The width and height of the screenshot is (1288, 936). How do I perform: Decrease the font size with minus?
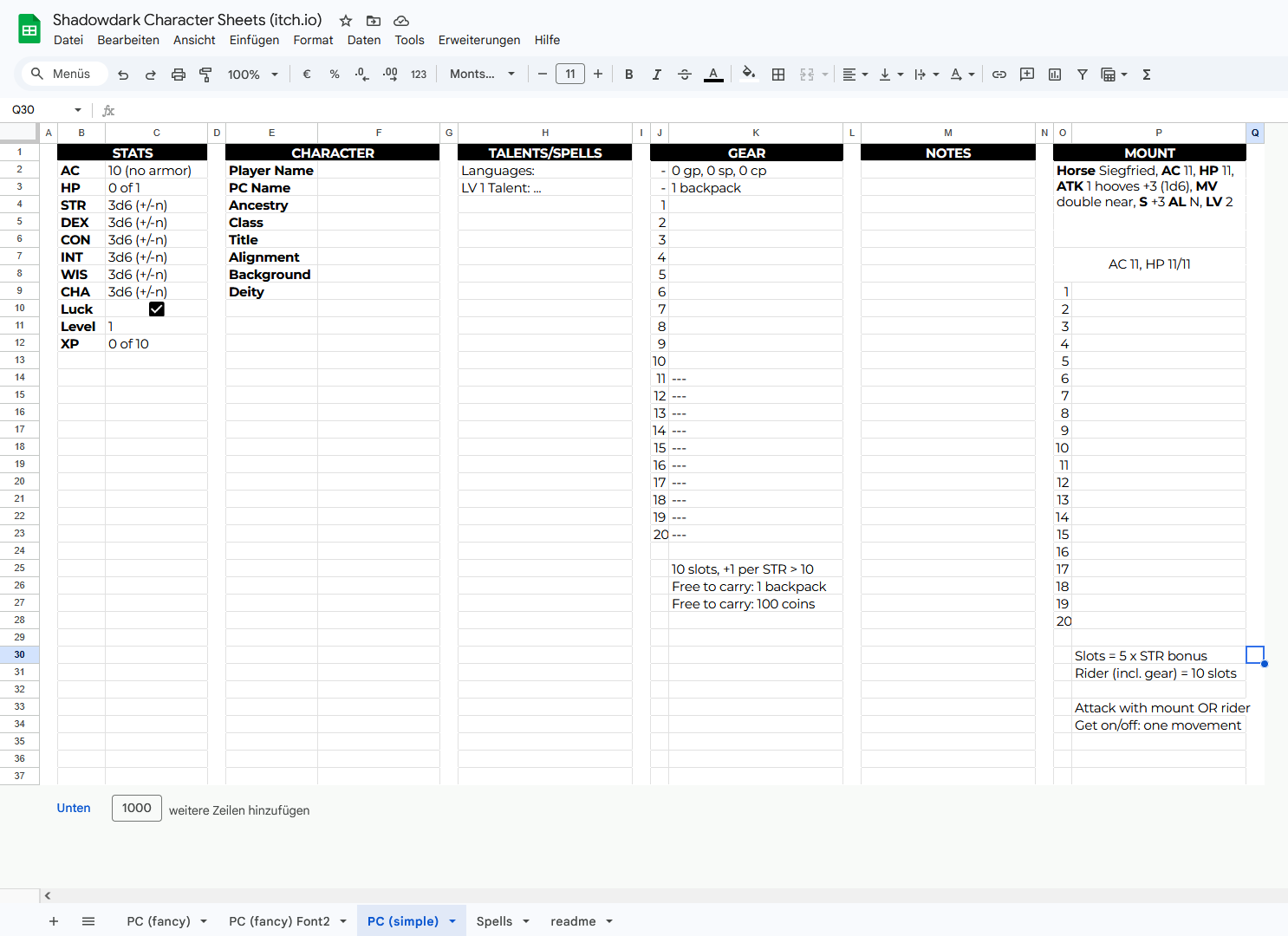pyautogui.click(x=543, y=75)
